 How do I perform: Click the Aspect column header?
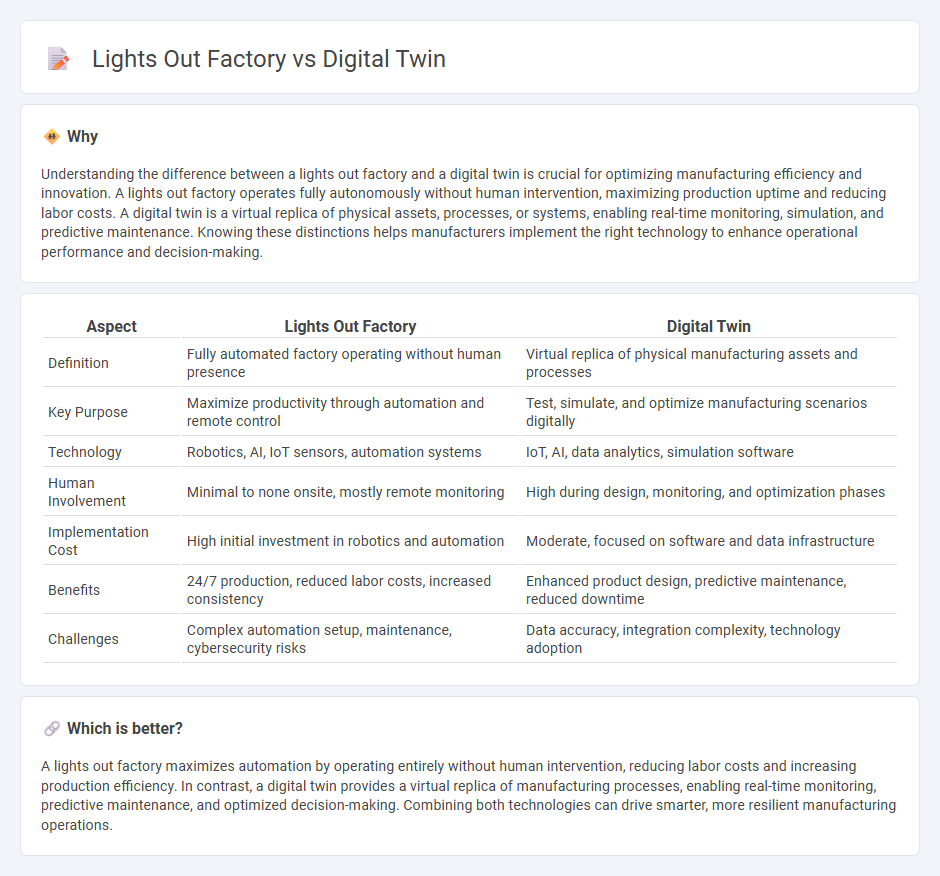(112, 326)
